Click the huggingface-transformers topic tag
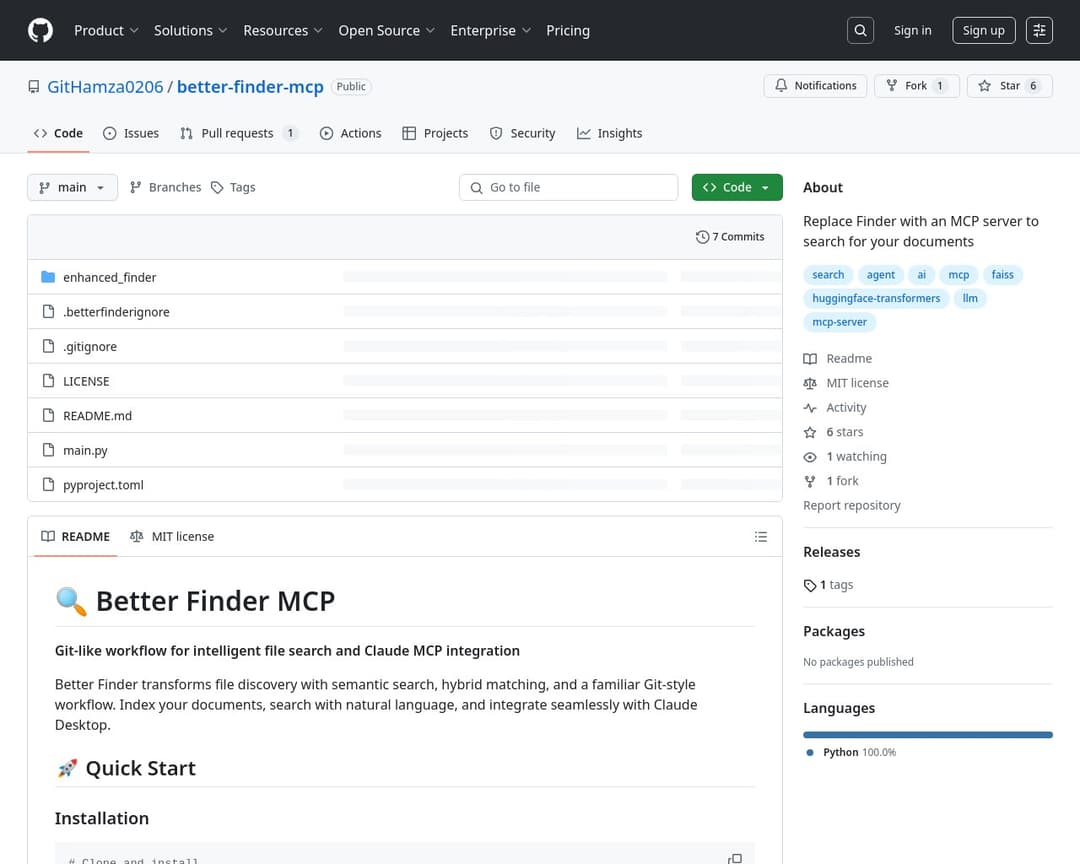Screen dimensions: 1080x864 point(876,298)
